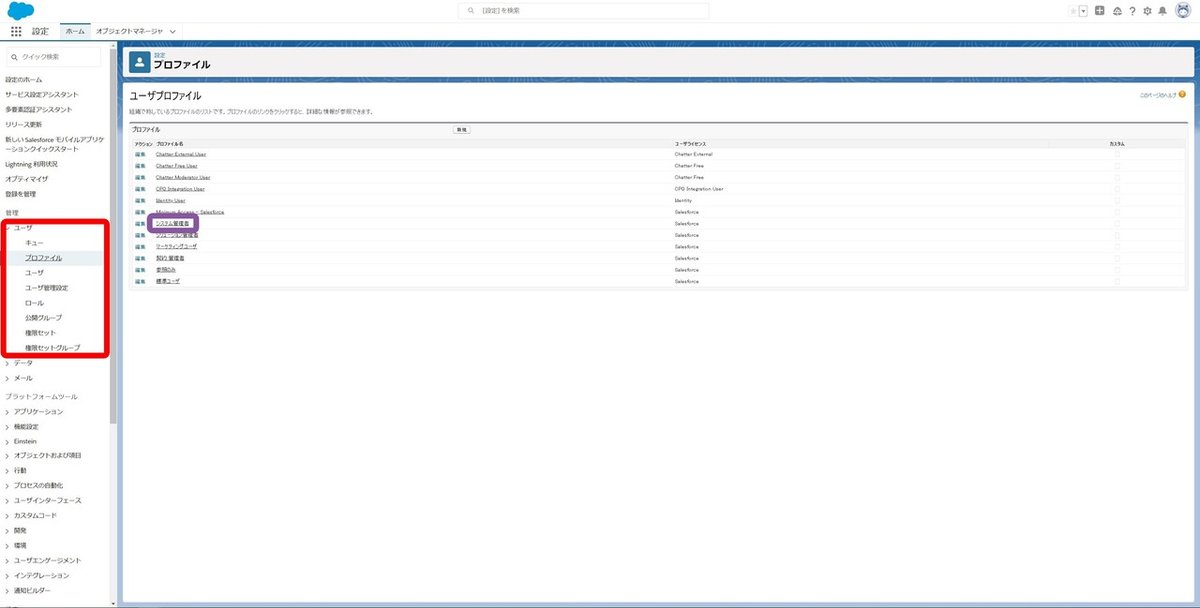
Task: Open the Chatter External User profile
Action: click(183, 154)
